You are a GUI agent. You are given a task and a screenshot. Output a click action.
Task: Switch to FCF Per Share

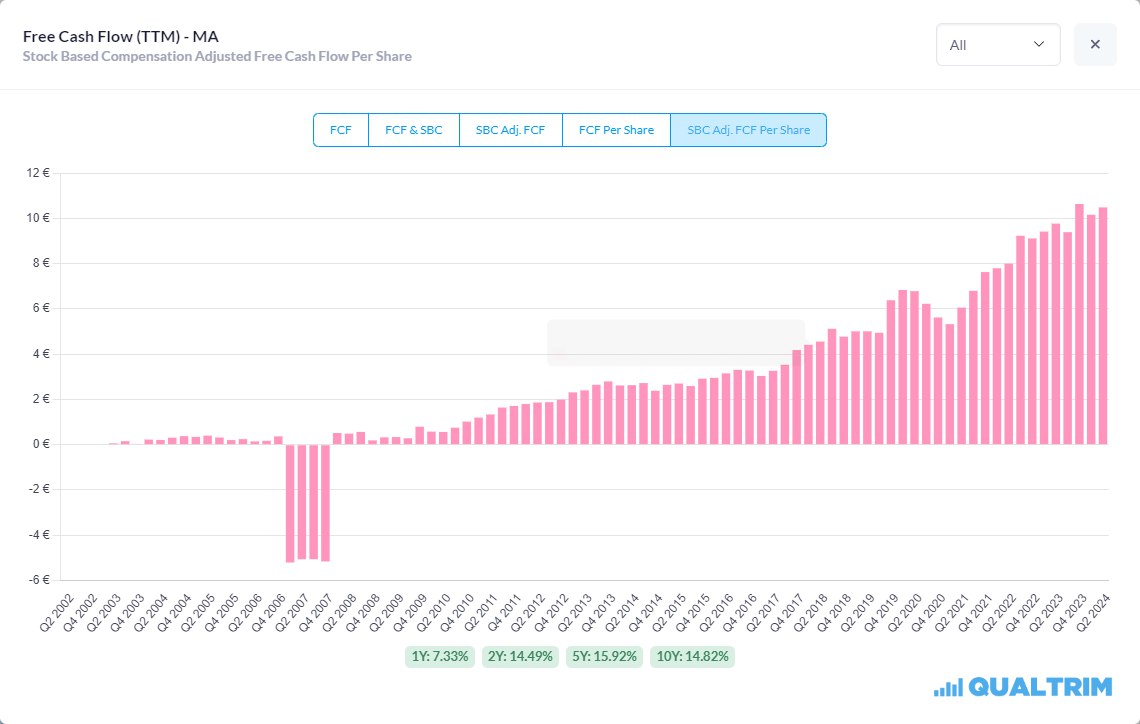pos(616,130)
